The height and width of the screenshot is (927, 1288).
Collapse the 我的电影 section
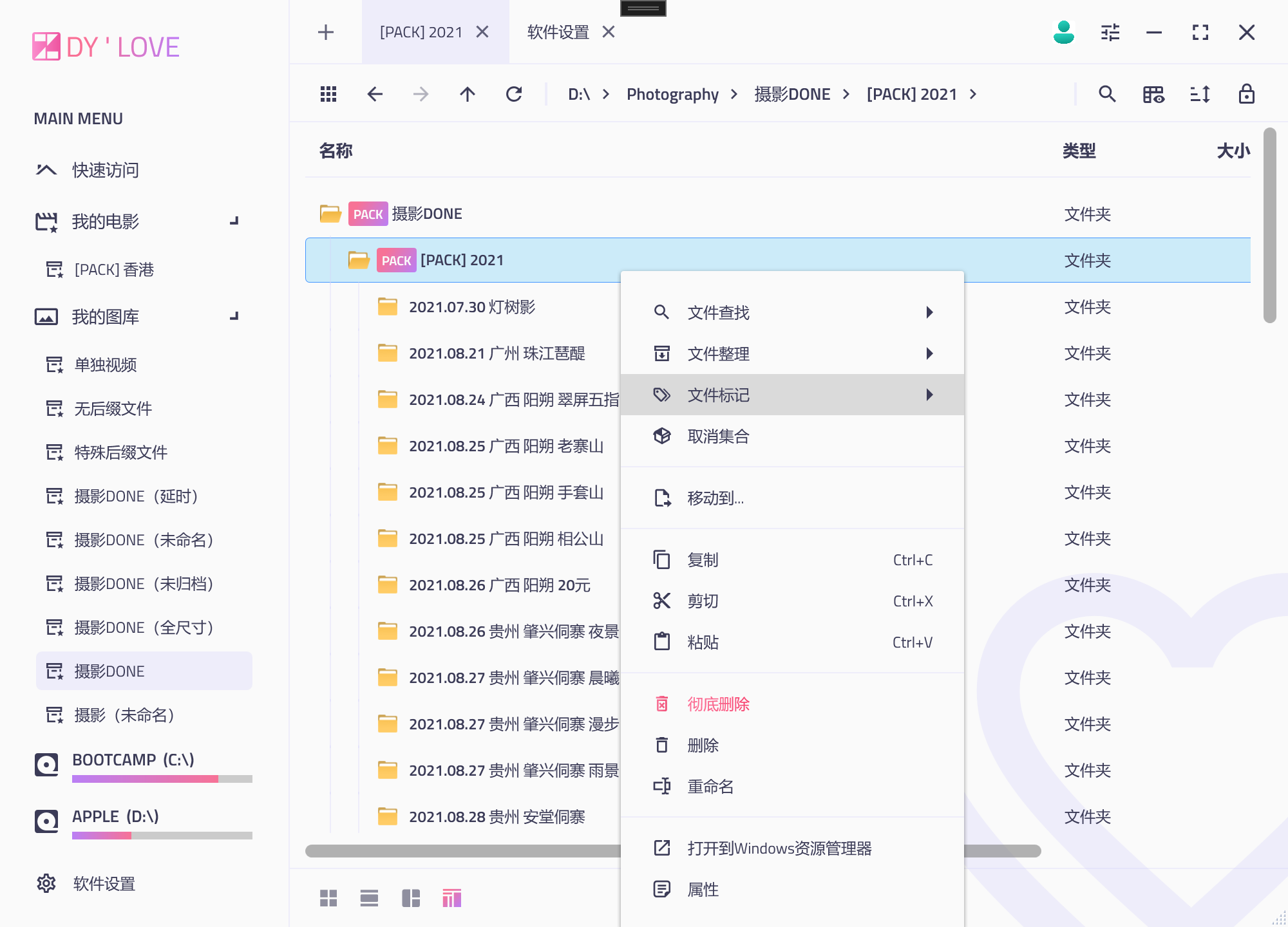tap(235, 221)
